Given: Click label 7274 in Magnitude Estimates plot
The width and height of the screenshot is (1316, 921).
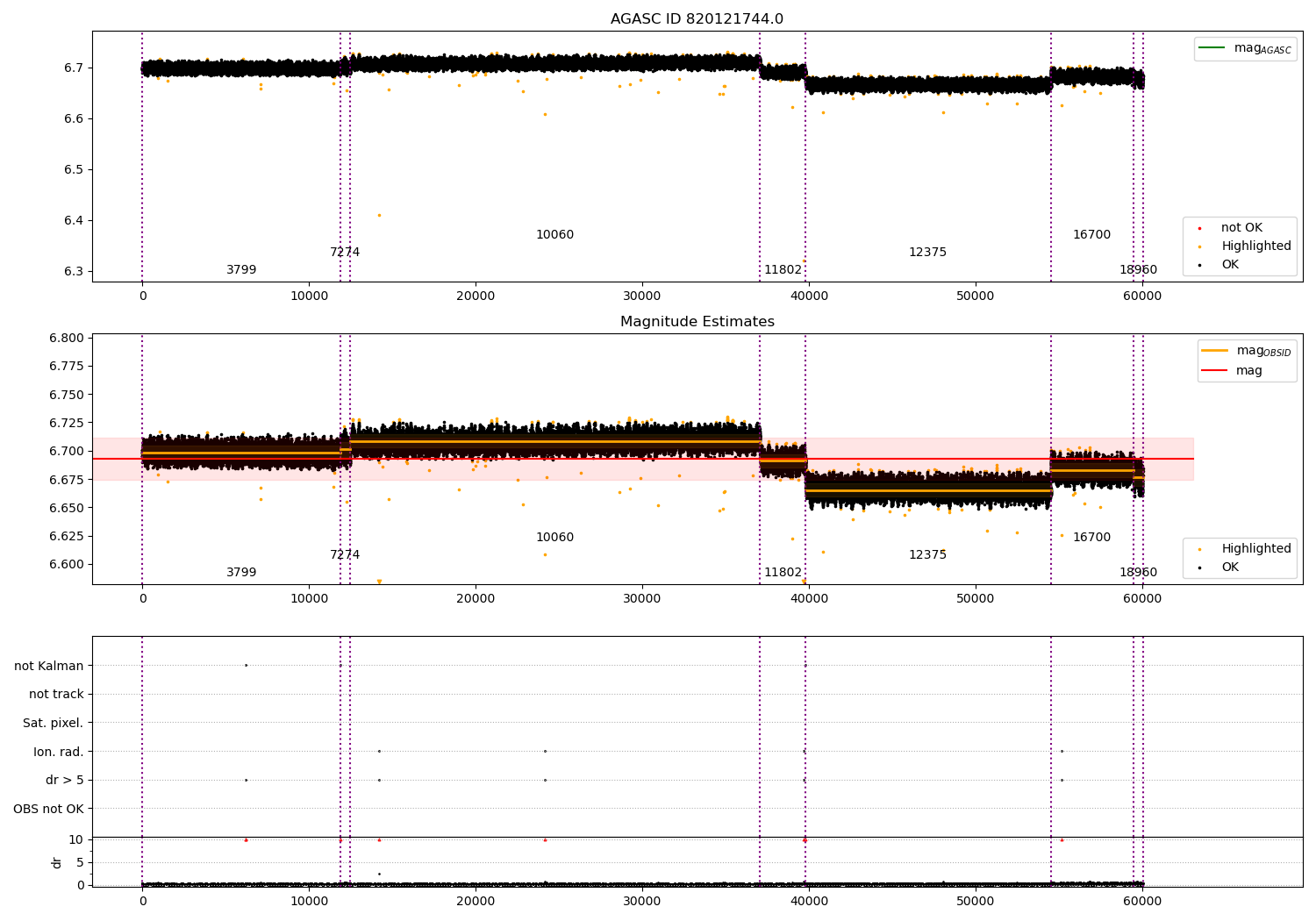Looking at the screenshot, I should pyautogui.click(x=345, y=555).
